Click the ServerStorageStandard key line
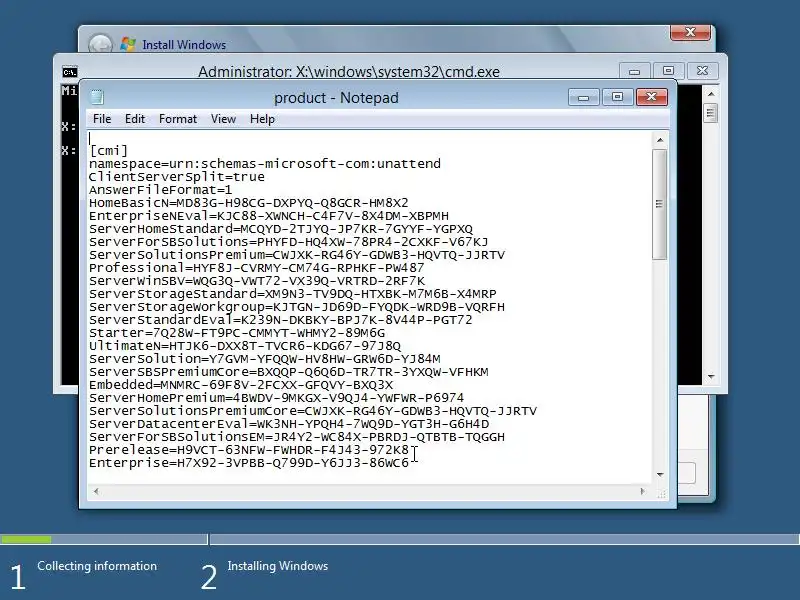 292,294
